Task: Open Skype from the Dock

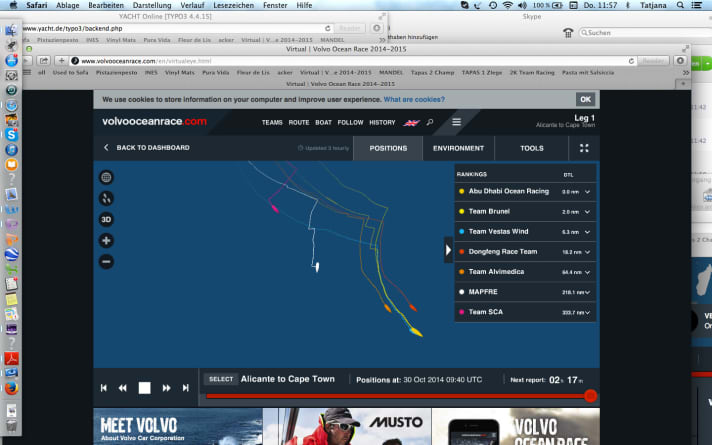Action: pos(11,135)
